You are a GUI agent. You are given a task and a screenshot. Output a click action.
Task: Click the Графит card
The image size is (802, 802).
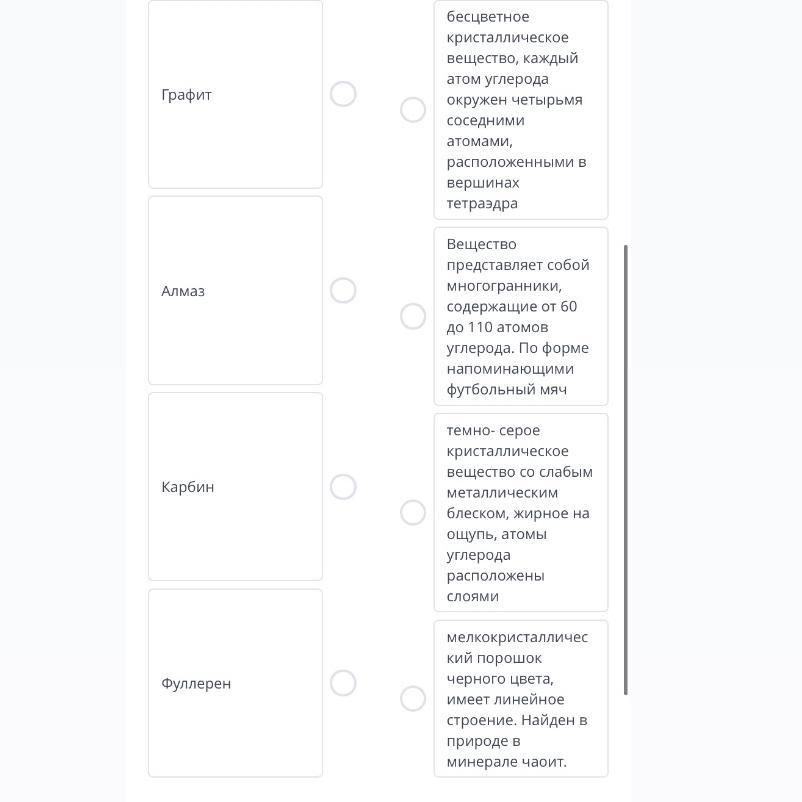coord(235,94)
